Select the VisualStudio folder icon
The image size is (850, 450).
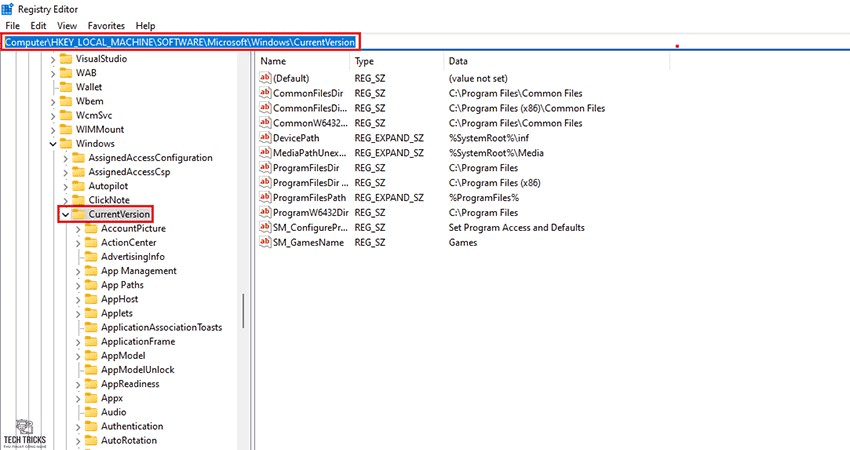[x=66, y=59]
